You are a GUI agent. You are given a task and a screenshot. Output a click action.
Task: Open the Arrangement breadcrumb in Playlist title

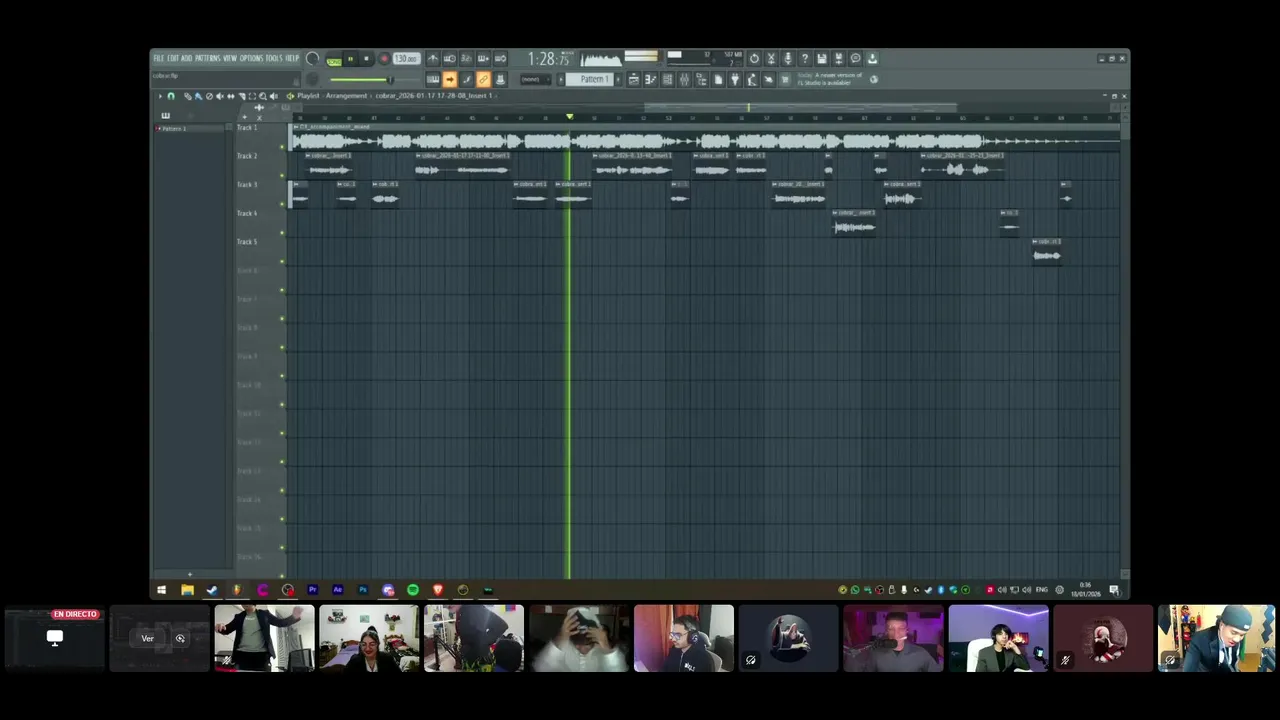click(x=347, y=96)
